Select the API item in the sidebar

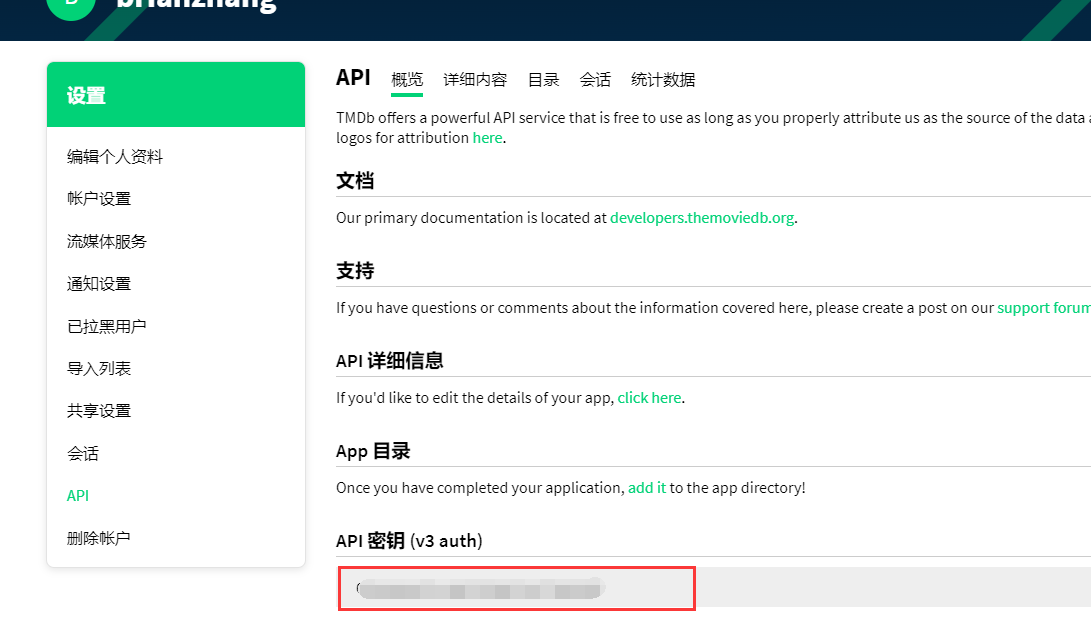point(78,496)
